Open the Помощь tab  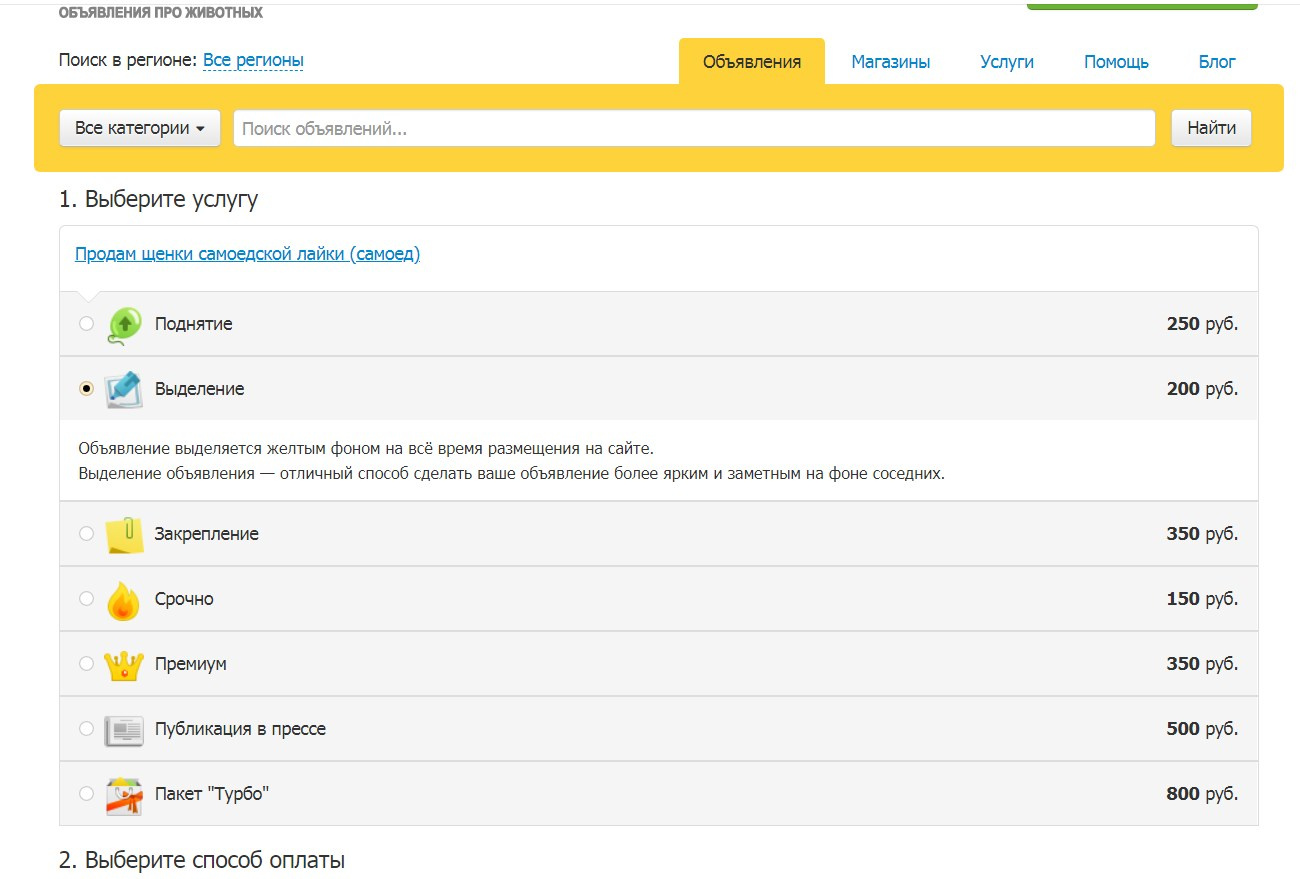(1116, 62)
